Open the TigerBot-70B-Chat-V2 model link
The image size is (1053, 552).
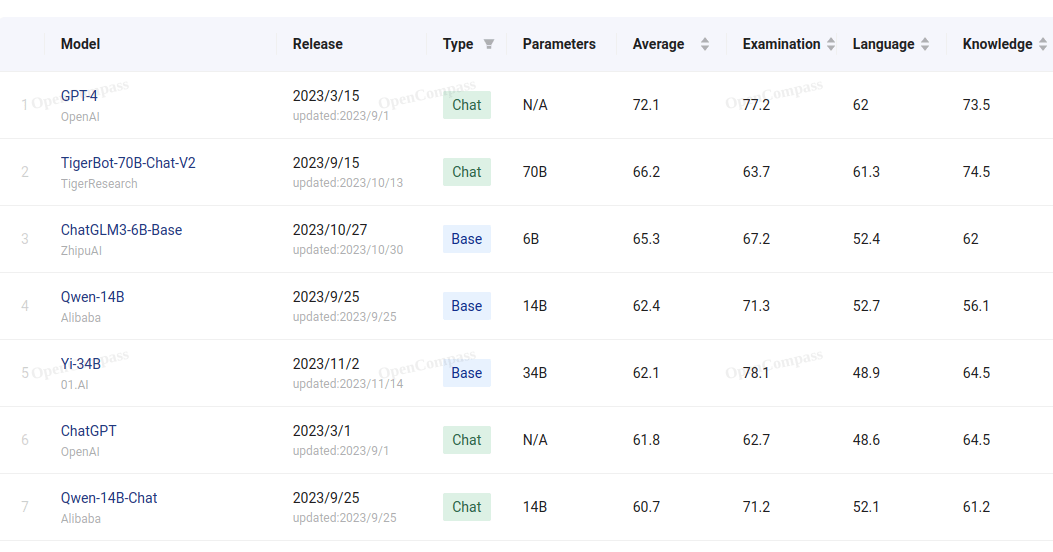point(128,163)
